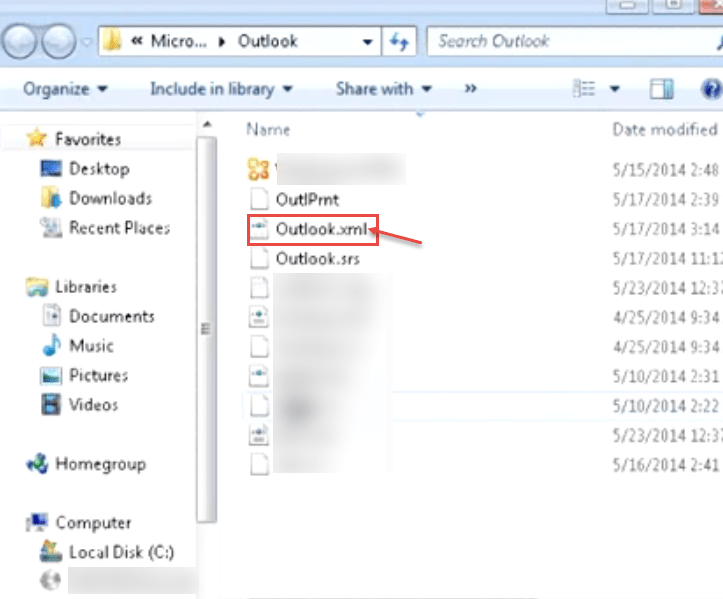Open the address bar history dropdown
The height and width of the screenshot is (599, 723).
click(x=367, y=42)
